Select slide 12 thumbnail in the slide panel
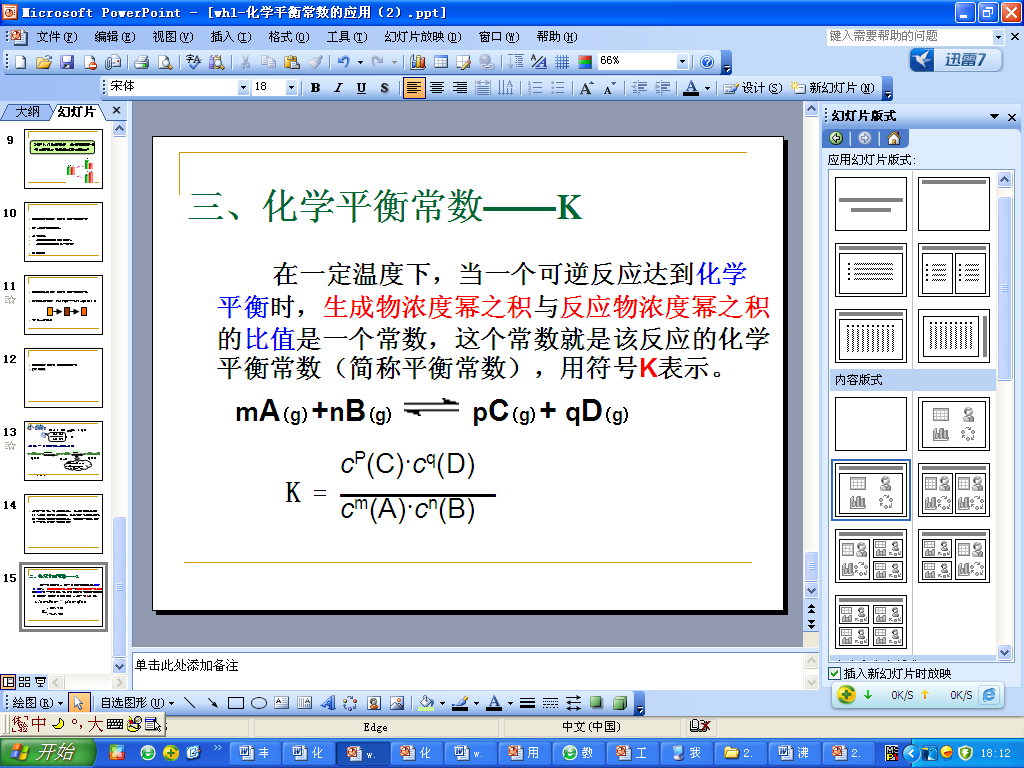The height and width of the screenshot is (768, 1024). (63, 378)
